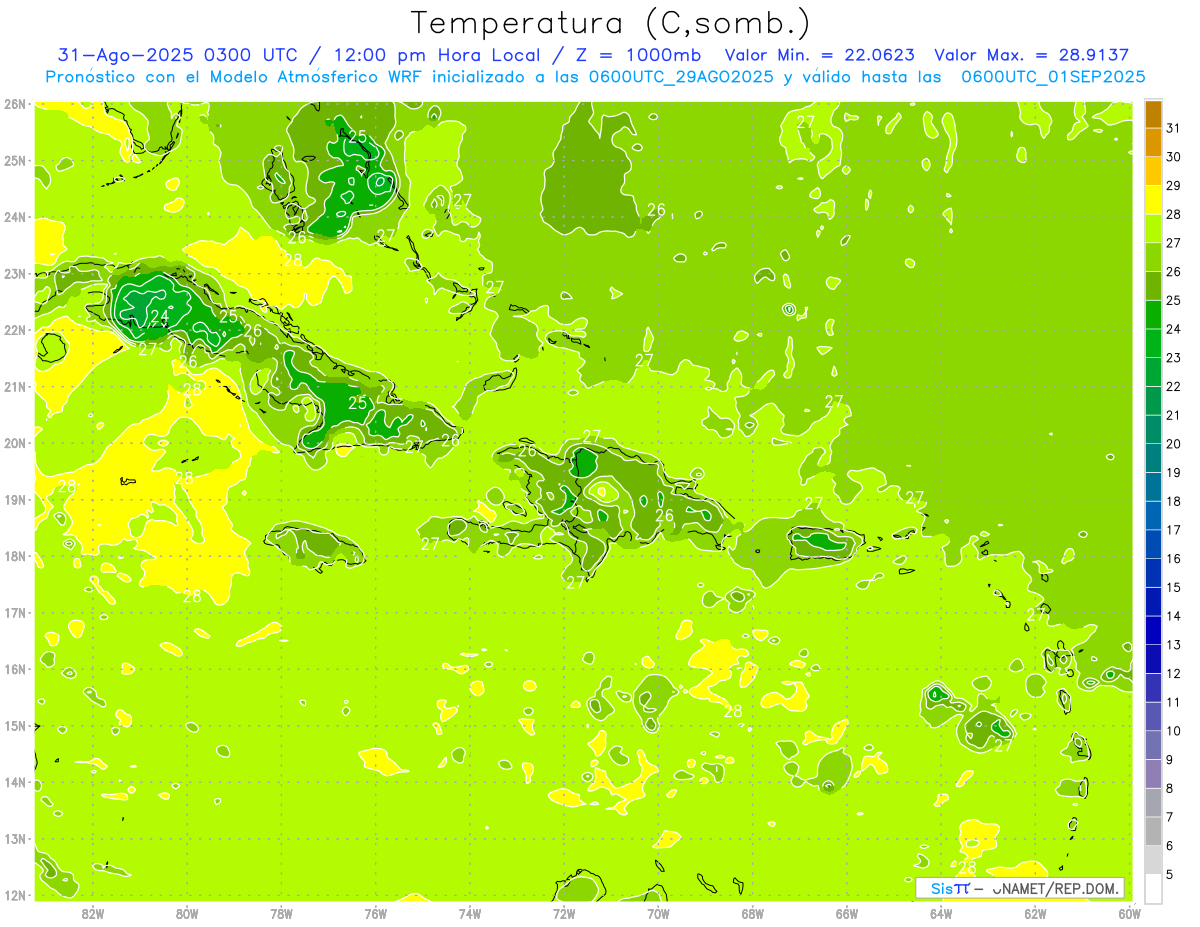This screenshot has width=1200, height=927.
Task: Click the green swatch between 24 and 25 on color bar
Action: [1153, 314]
